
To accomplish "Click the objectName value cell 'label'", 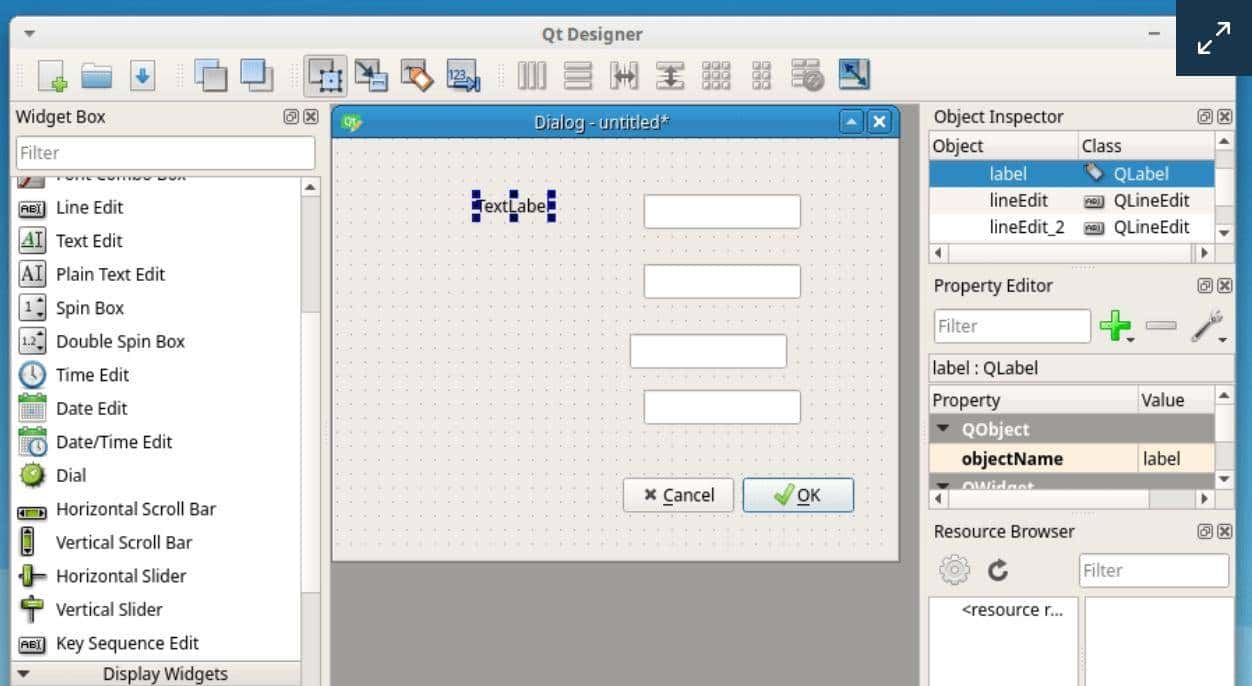I will pos(1175,459).
